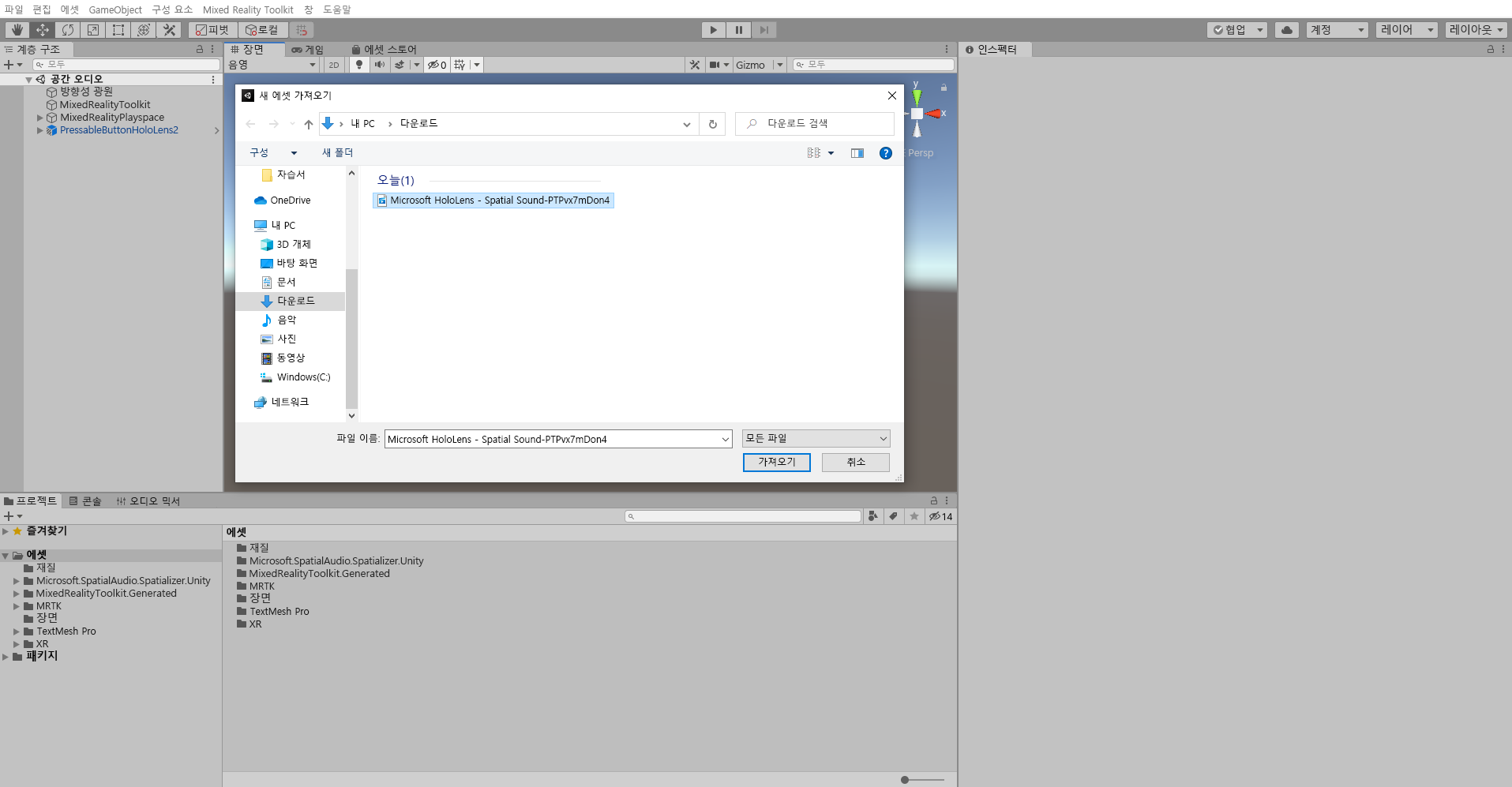Viewport: 1512px width, 787px height.
Task: Toggle preview pane icon in dialog
Action: 857,153
